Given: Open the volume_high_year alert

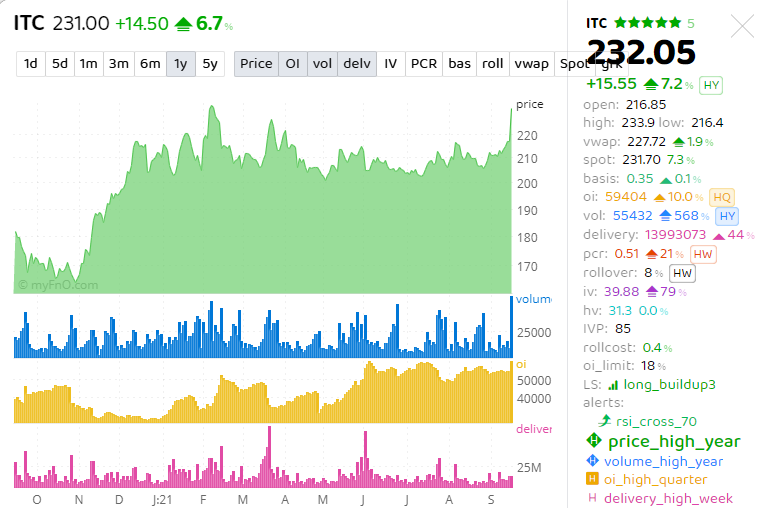Looking at the screenshot, I should (x=663, y=461).
